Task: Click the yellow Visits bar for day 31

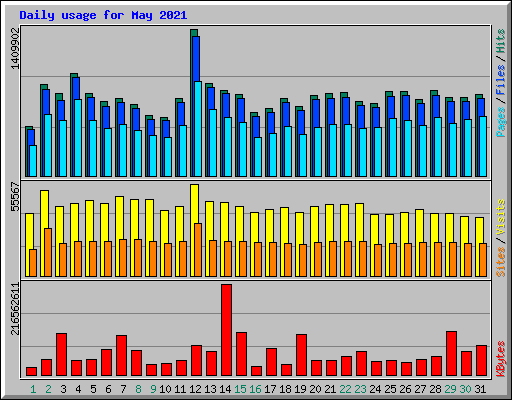Action: [x=479, y=230]
